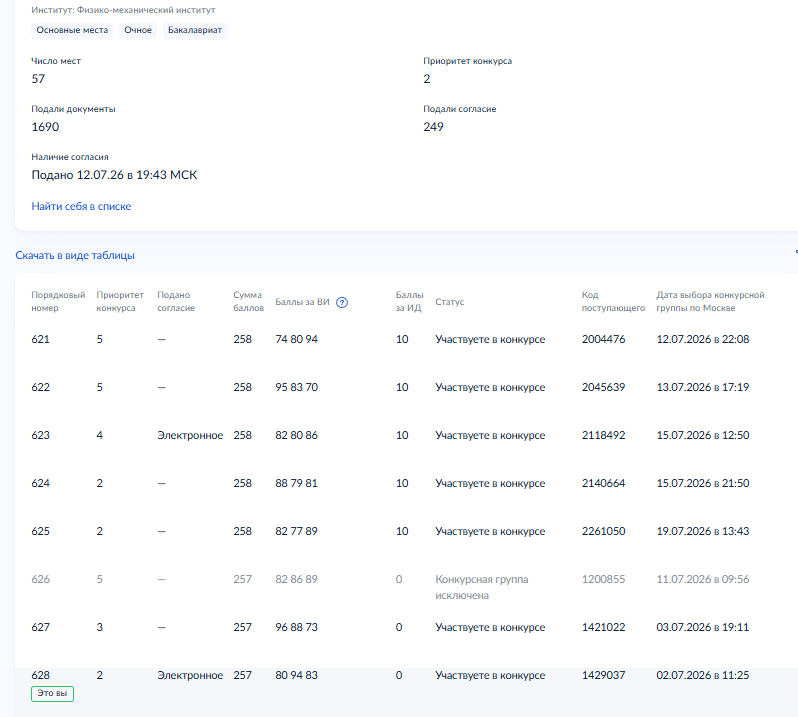Click the Баллы за ИД column header
This screenshot has height=717, width=798.
(x=410, y=301)
